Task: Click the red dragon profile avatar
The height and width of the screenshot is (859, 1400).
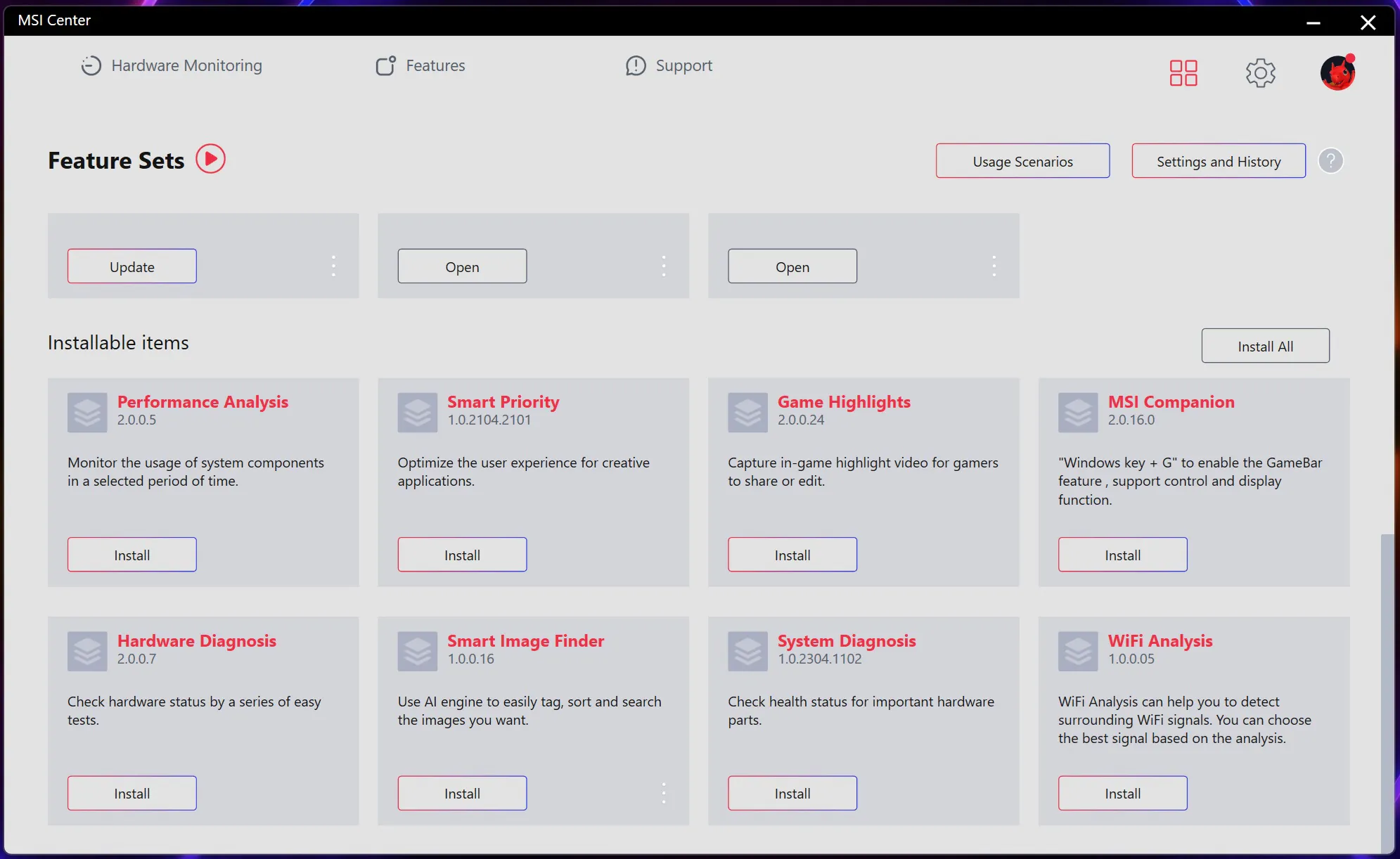Action: pyautogui.click(x=1337, y=72)
